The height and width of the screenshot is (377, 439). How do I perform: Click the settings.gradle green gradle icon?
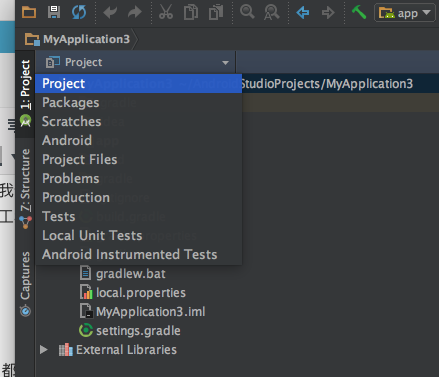pos(86,330)
